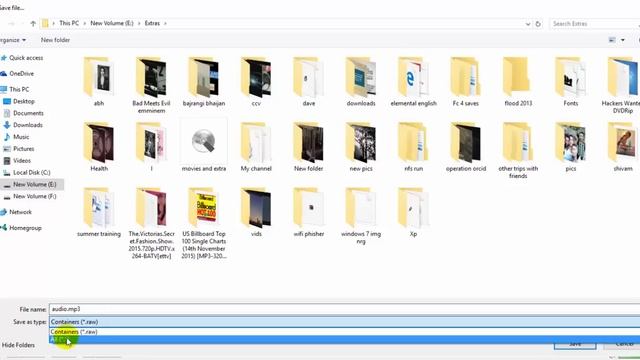
Task: Focus the Search Extras box
Action: coord(594,24)
